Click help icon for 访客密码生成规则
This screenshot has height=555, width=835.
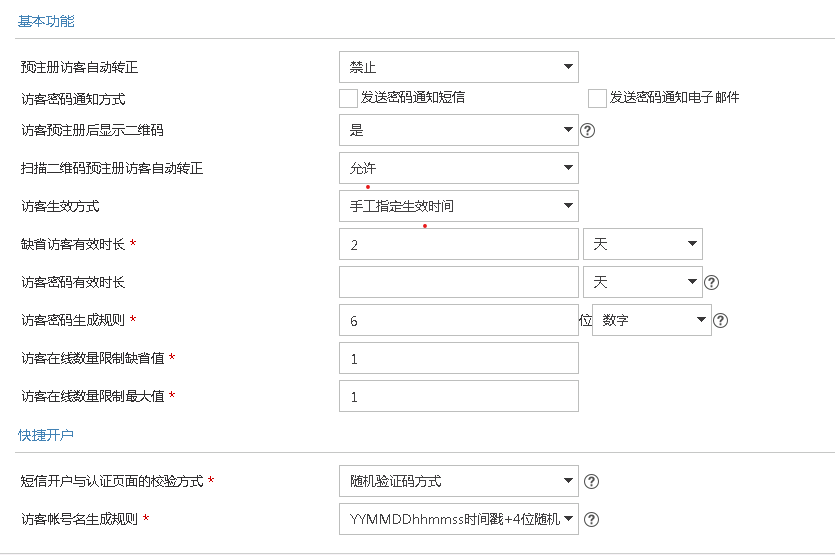click(720, 321)
